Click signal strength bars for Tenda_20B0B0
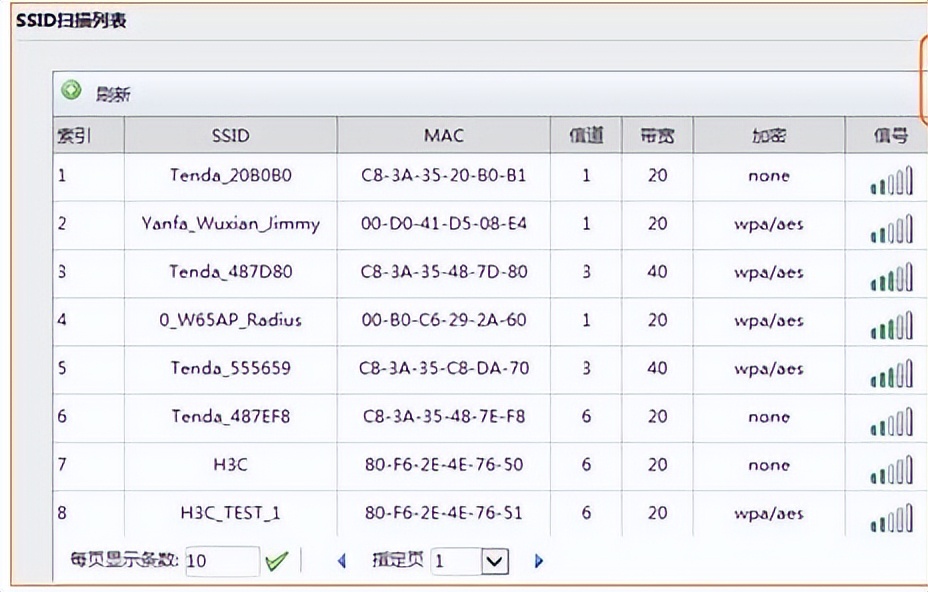928x592 pixels. pyautogui.click(x=891, y=182)
